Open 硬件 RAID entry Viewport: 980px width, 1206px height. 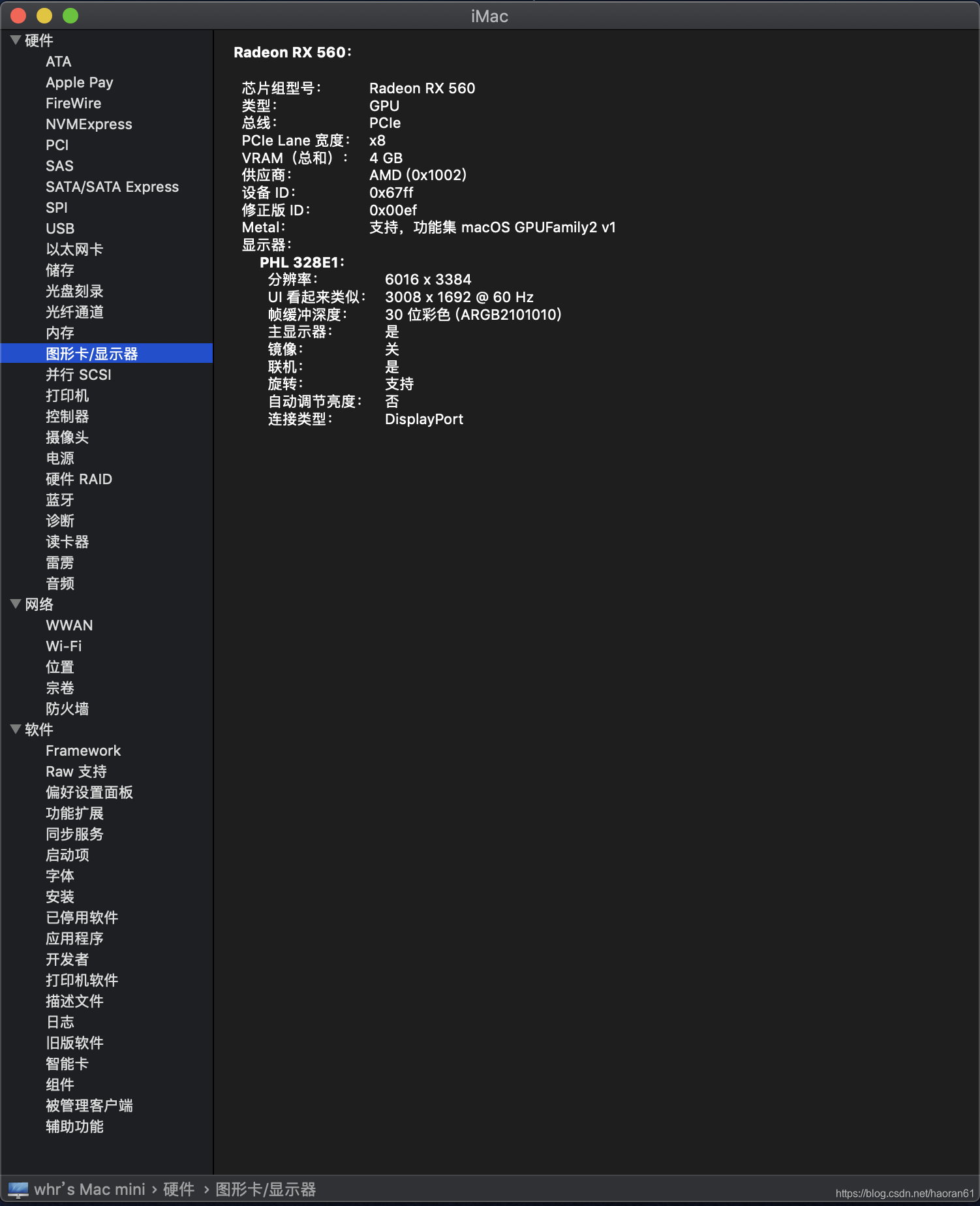click(x=79, y=479)
